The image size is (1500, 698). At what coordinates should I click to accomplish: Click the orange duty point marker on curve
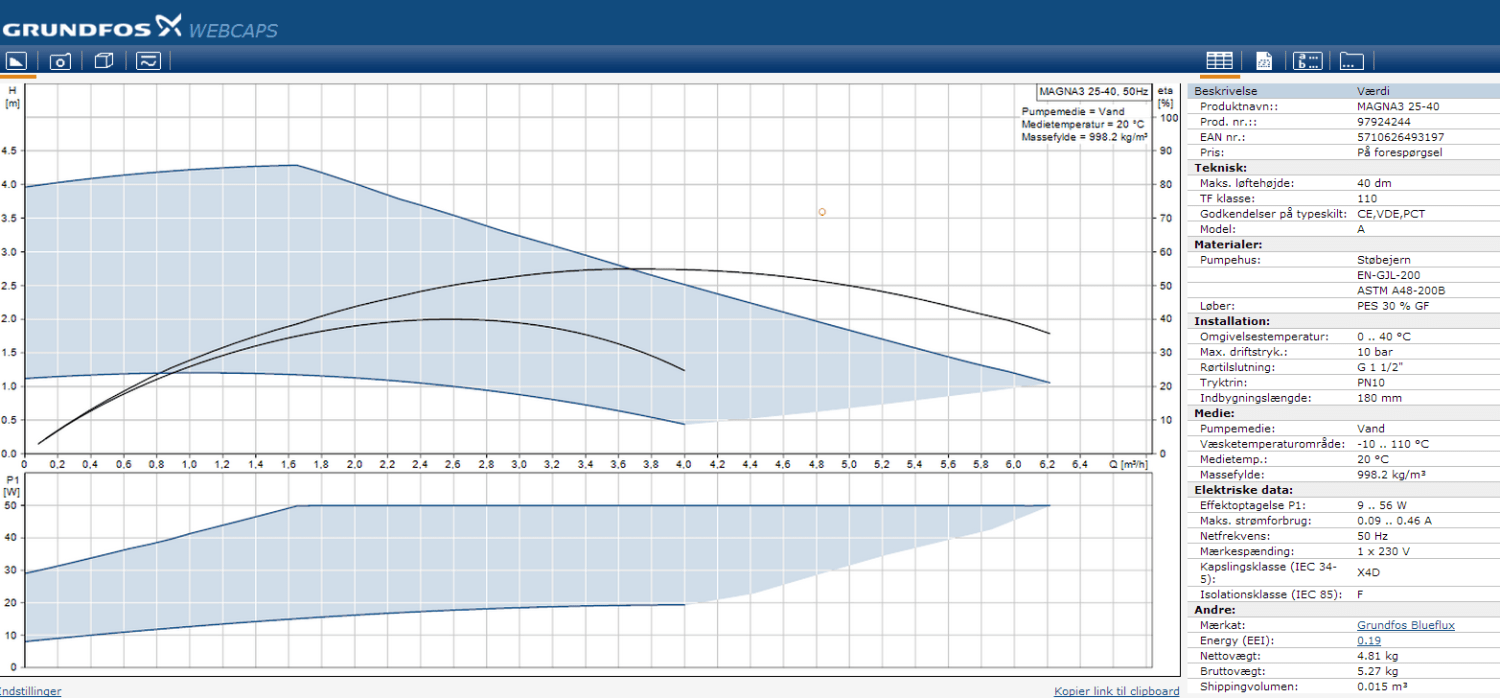[822, 212]
